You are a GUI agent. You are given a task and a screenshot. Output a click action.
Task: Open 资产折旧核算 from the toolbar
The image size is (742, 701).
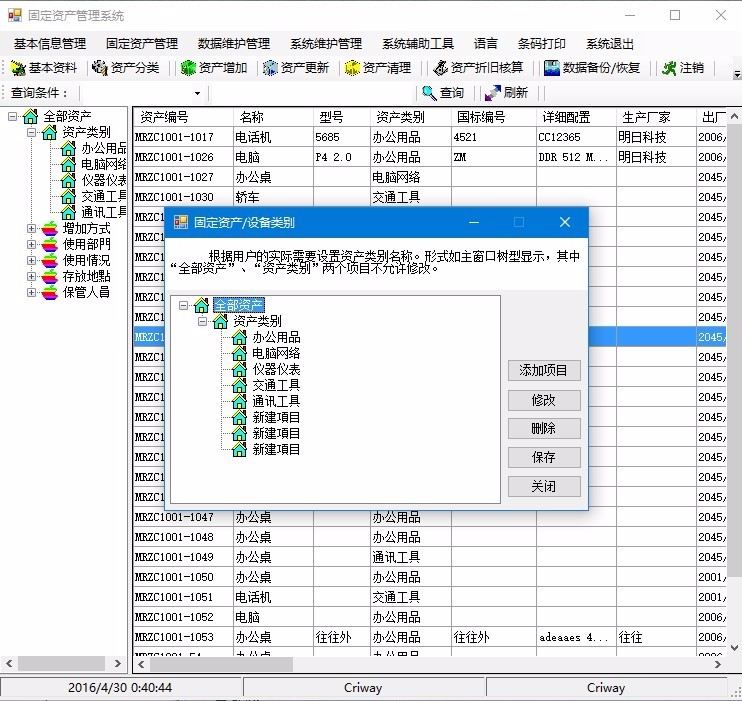(x=478, y=68)
